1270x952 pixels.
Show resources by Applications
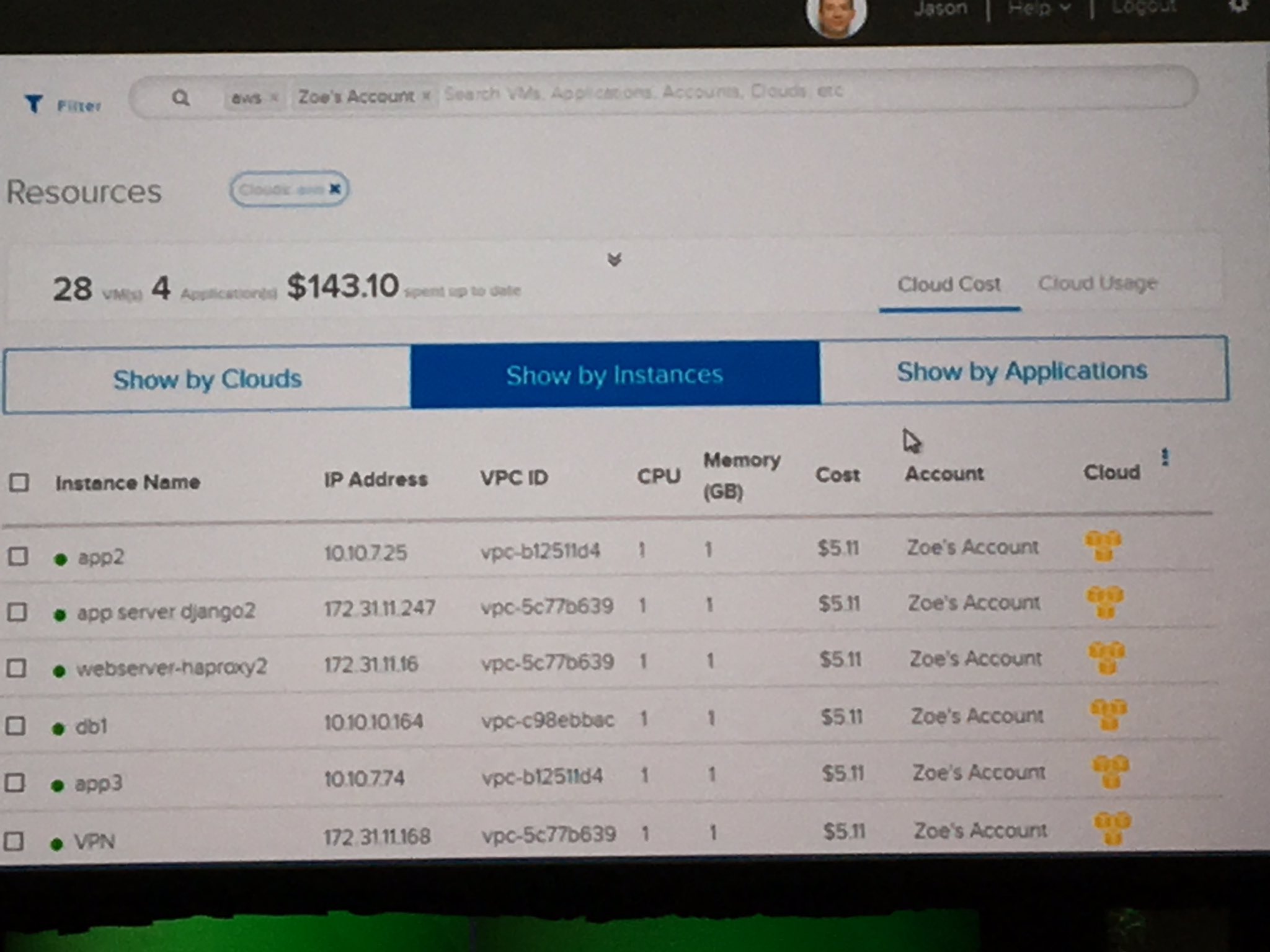click(x=1022, y=371)
